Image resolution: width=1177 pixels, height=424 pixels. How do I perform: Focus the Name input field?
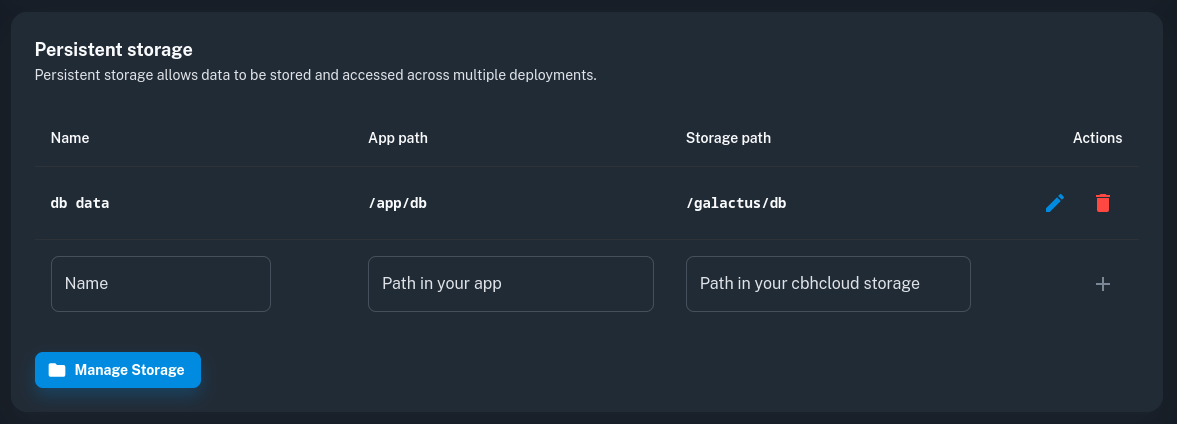(160, 284)
